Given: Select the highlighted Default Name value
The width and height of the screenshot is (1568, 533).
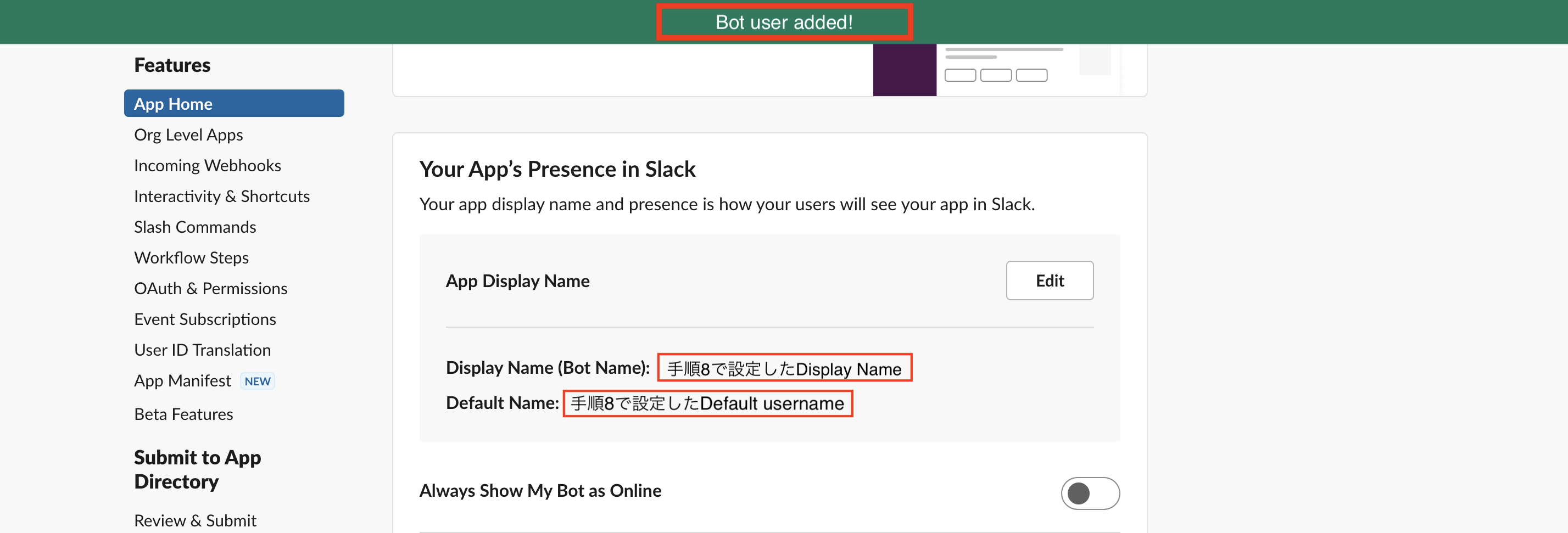Looking at the screenshot, I should tap(708, 403).
